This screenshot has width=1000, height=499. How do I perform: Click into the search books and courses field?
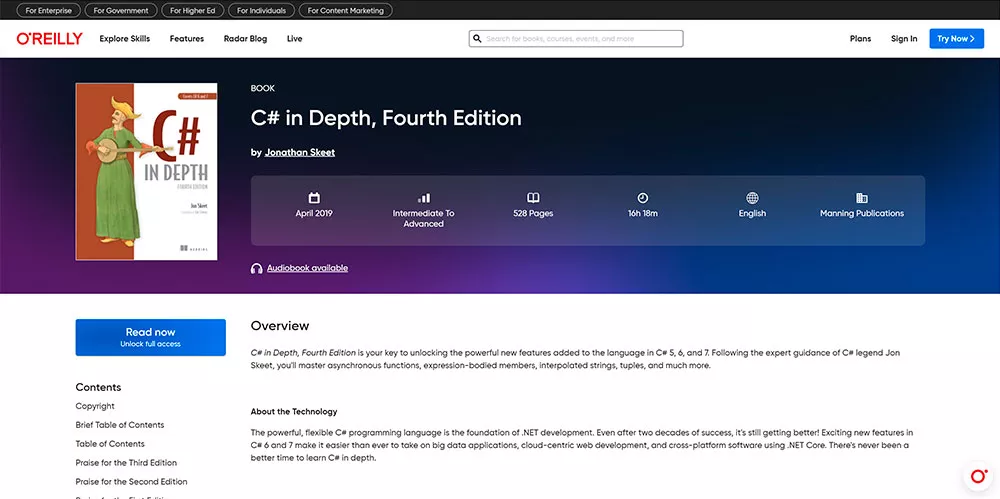576,39
